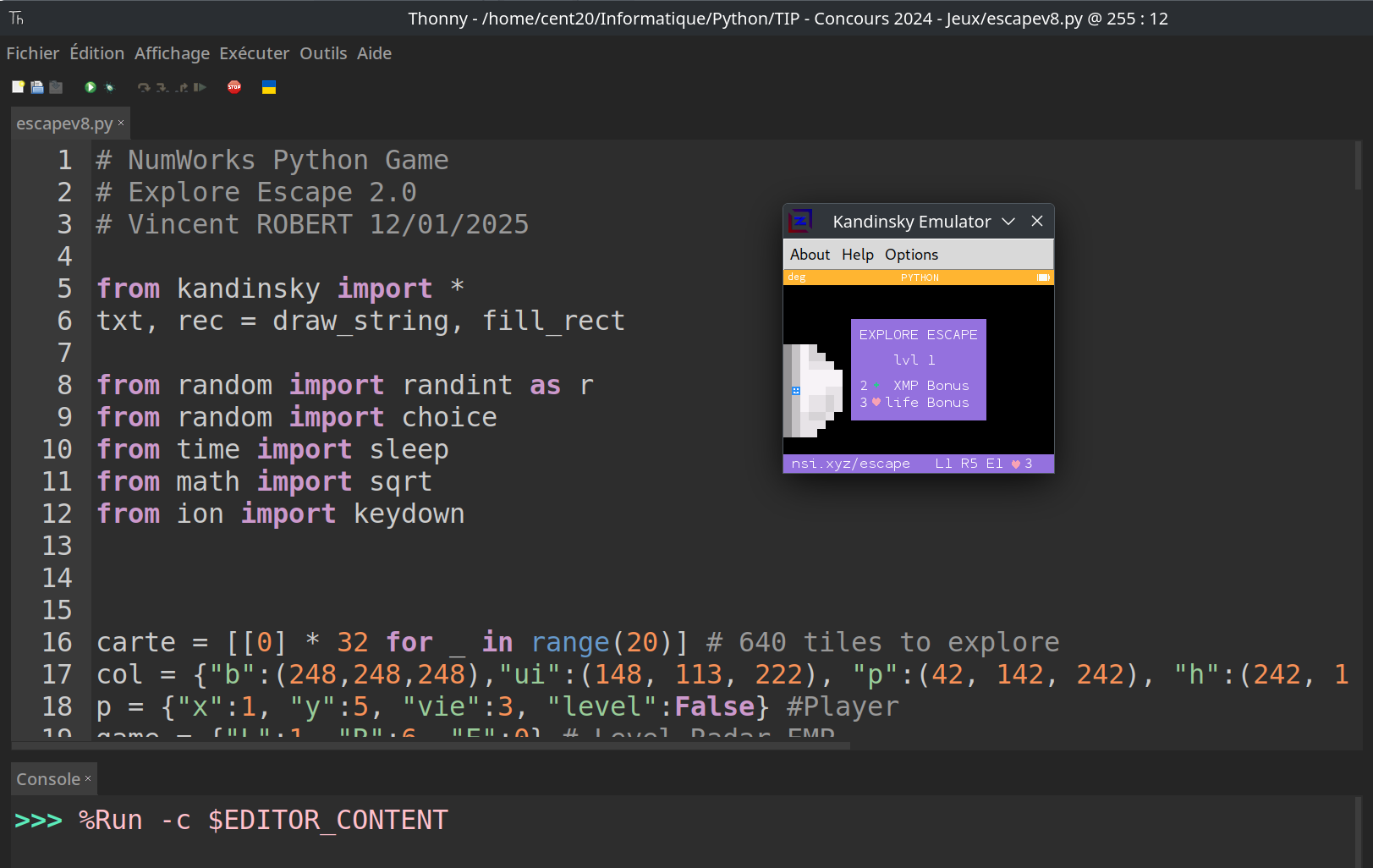The image size is (1373, 868).
Task: Debug the current script (bug icon)
Action: [109, 87]
